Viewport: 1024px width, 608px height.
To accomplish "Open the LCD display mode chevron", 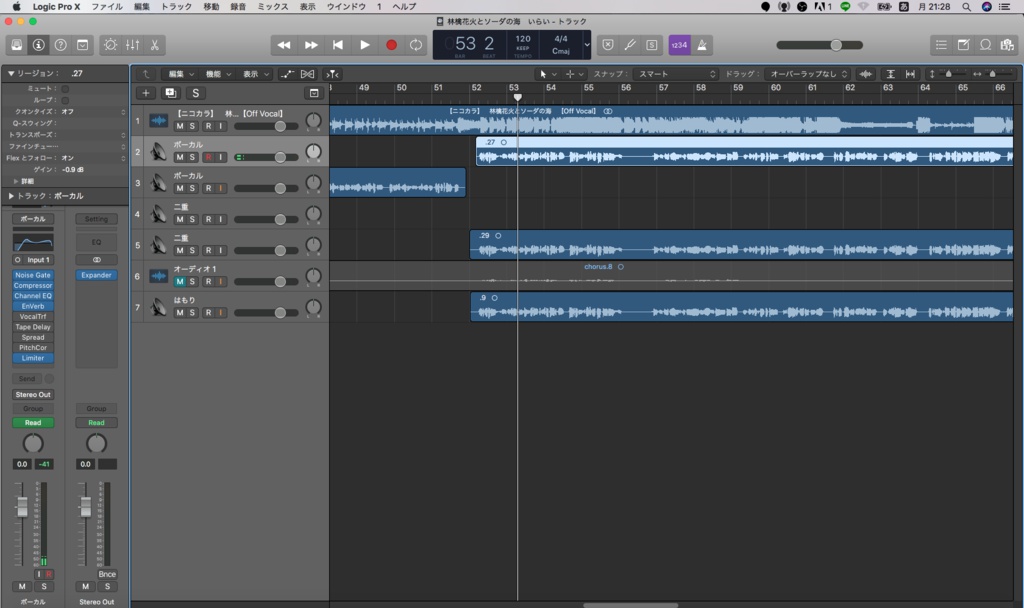I will pos(586,45).
